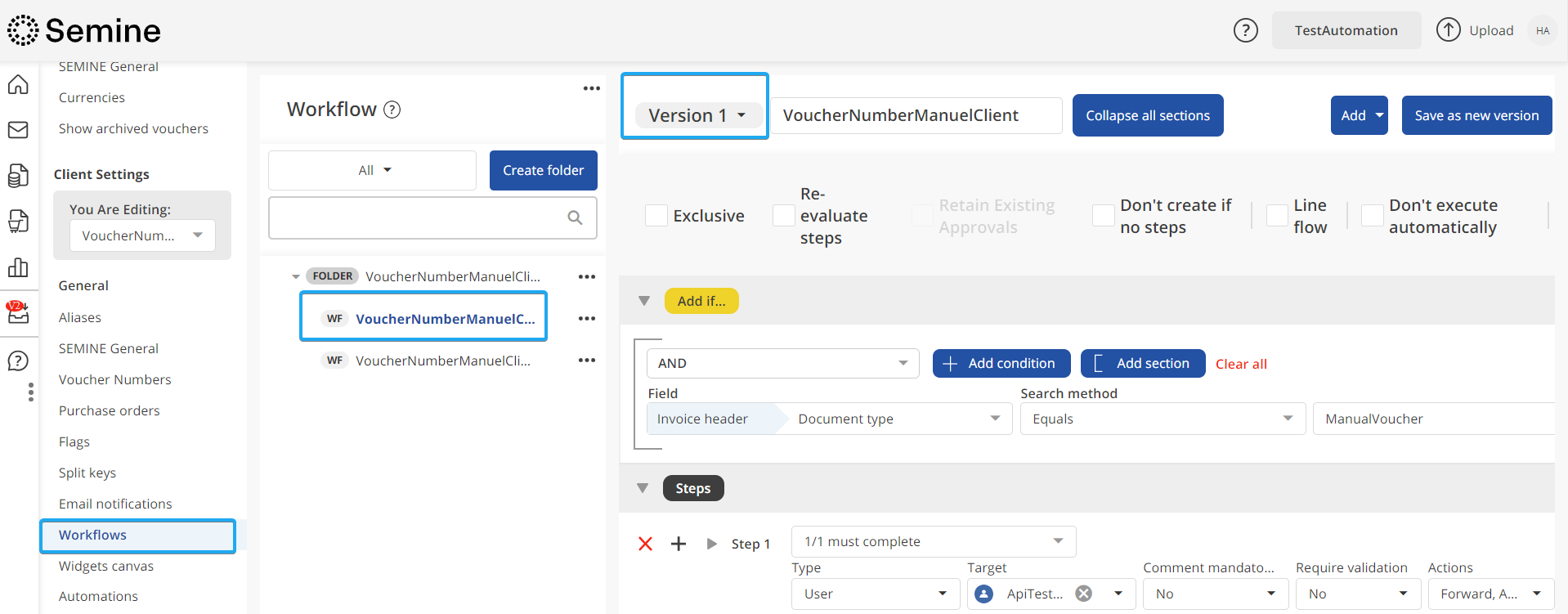
Task: Open Voucher Numbers settings menu item
Action: click(x=114, y=379)
